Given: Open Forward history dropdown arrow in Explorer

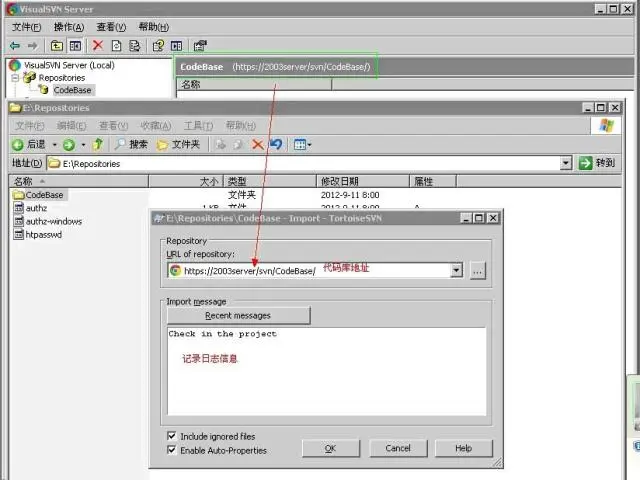Looking at the screenshot, I should pos(83,144).
